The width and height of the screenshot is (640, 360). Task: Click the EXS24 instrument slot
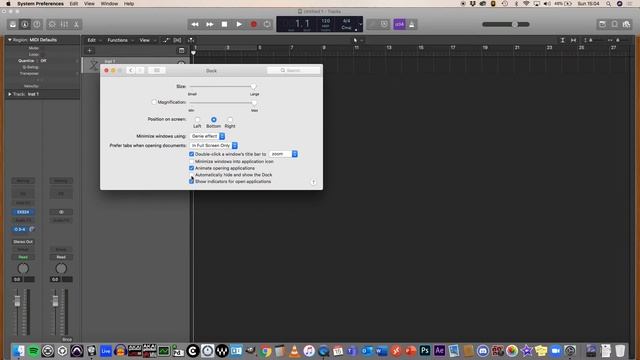click(23, 212)
